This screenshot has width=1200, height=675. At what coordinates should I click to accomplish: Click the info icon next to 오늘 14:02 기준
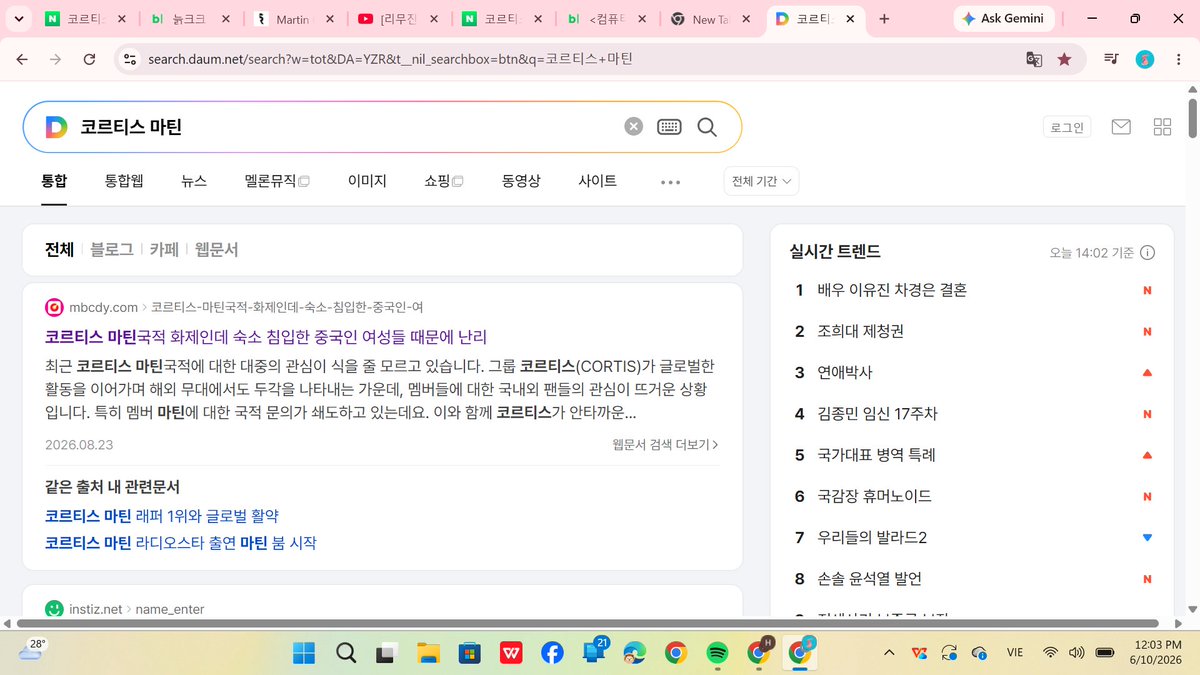(x=1148, y=253)
